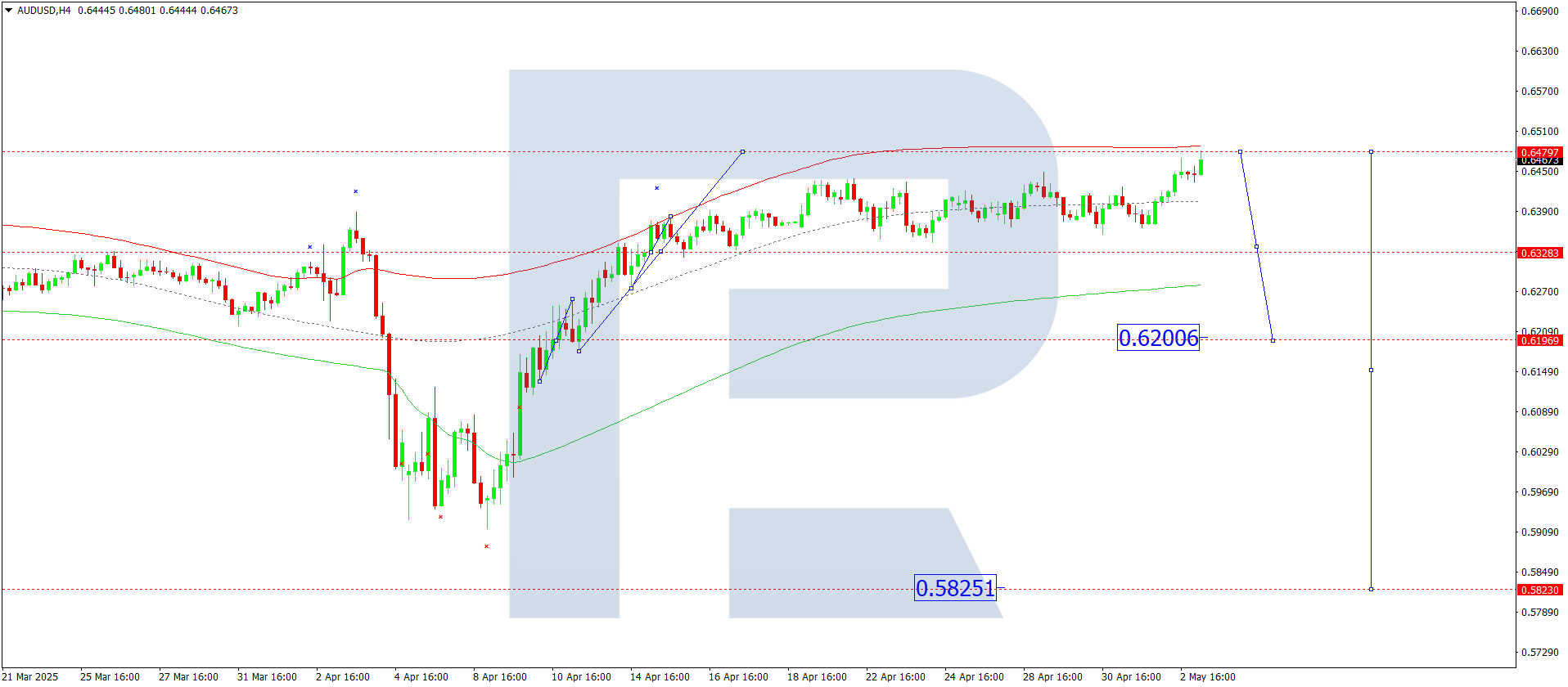Click the 0.63900 price scale value
Image resolution: width=1568 pixels, height=687 pixels.
coord(1539,212)
